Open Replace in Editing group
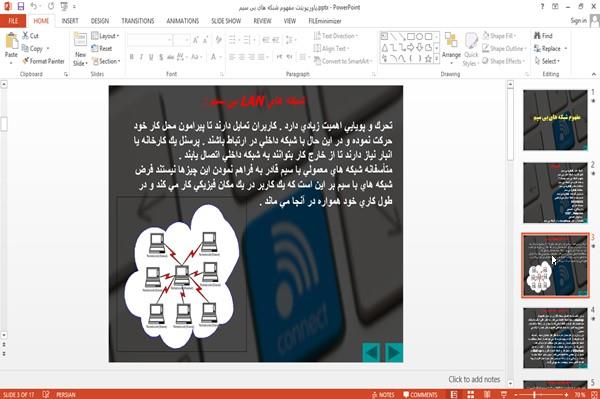 pos(551,49)
